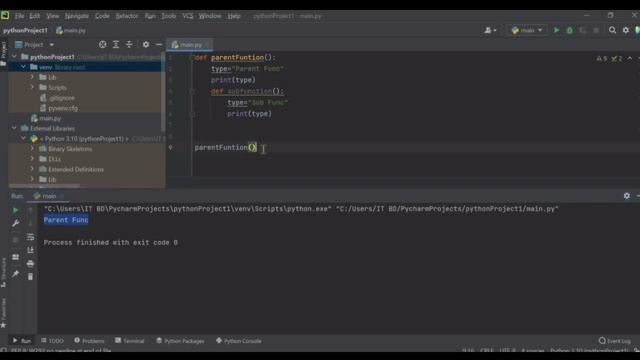The height and width of the screenshot is (360, 640).
Task: Rerun main from Run panel
Action: coord(16,210)
